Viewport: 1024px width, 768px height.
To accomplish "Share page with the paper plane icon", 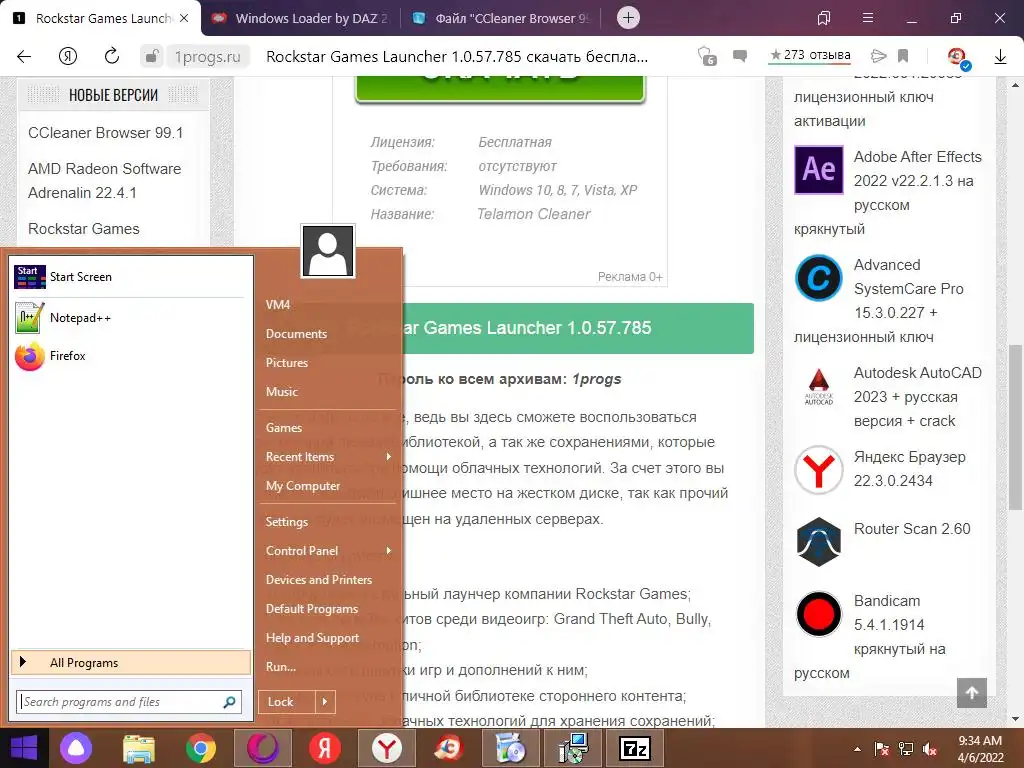I will (x=879, y=56).
